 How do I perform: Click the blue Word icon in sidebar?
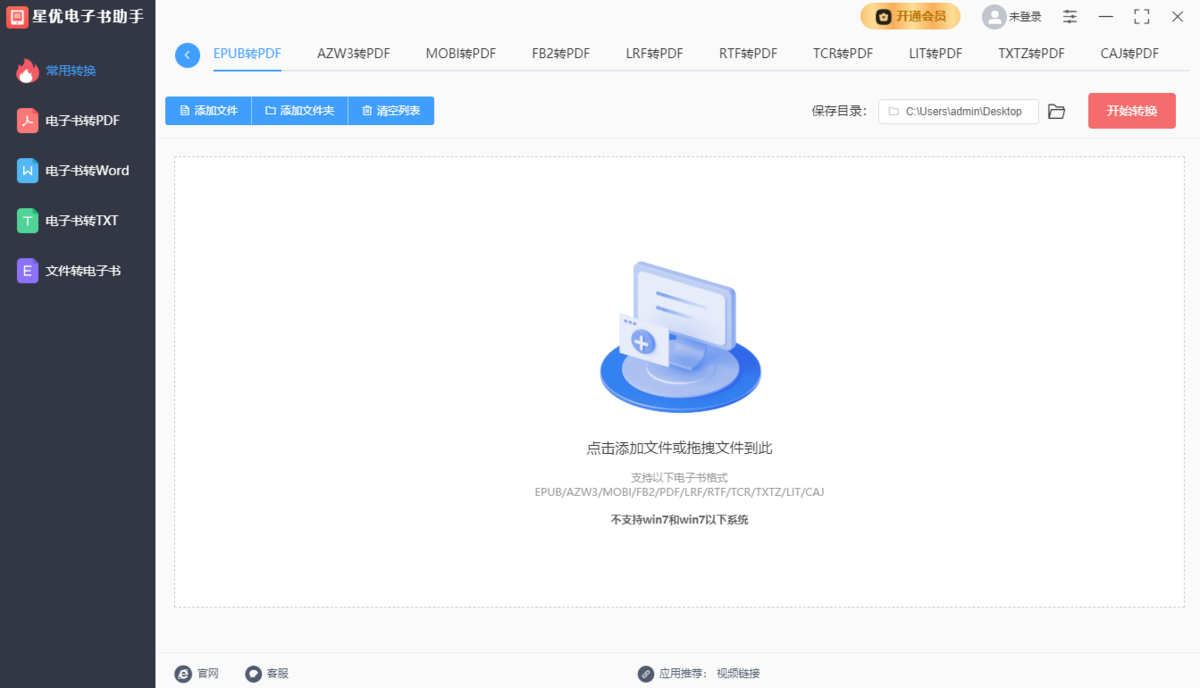click(x=28, y=170)
